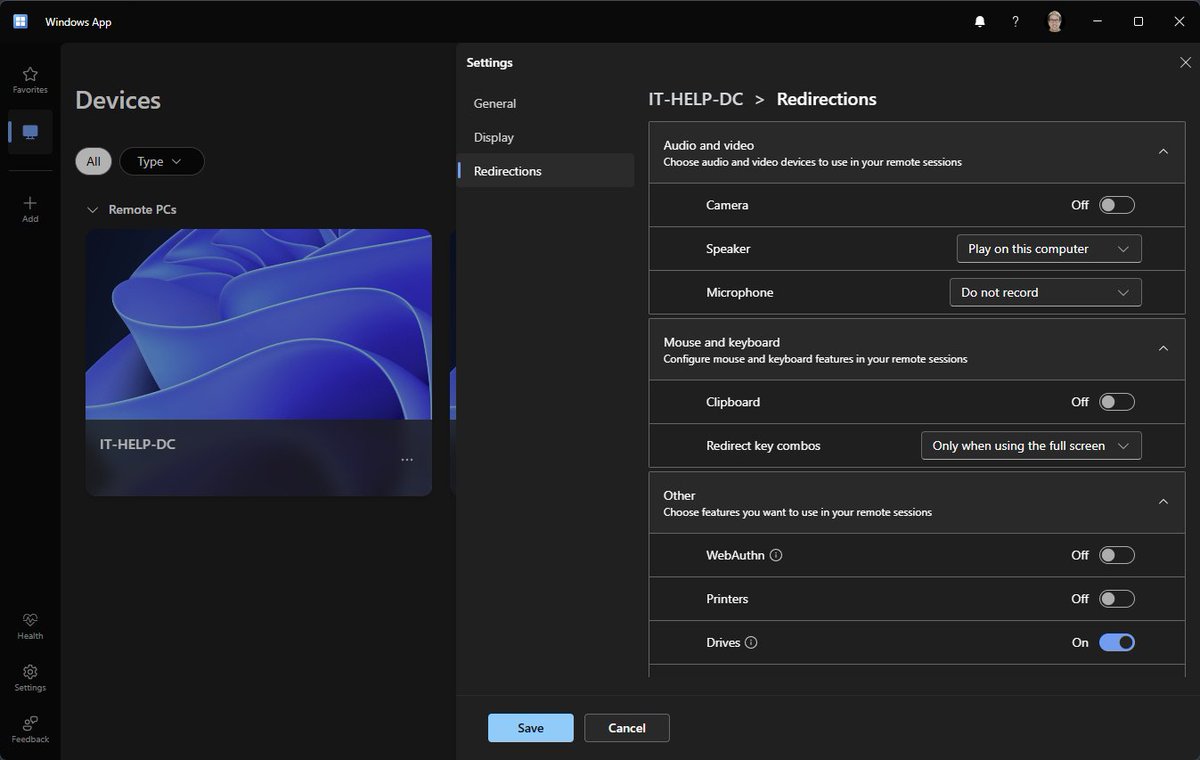
Task: Click the Windows App logo icon
Action: [20, 22]
